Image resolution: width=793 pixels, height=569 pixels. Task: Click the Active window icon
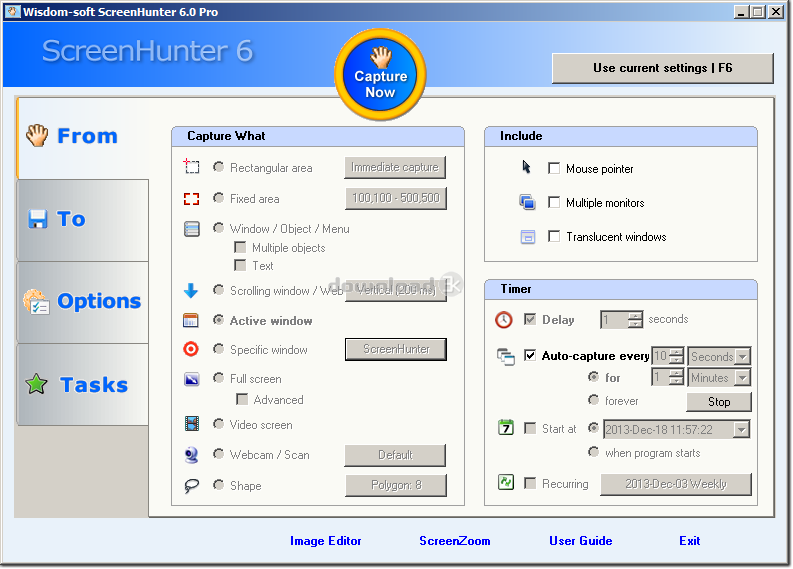click(x=191, y=320)
